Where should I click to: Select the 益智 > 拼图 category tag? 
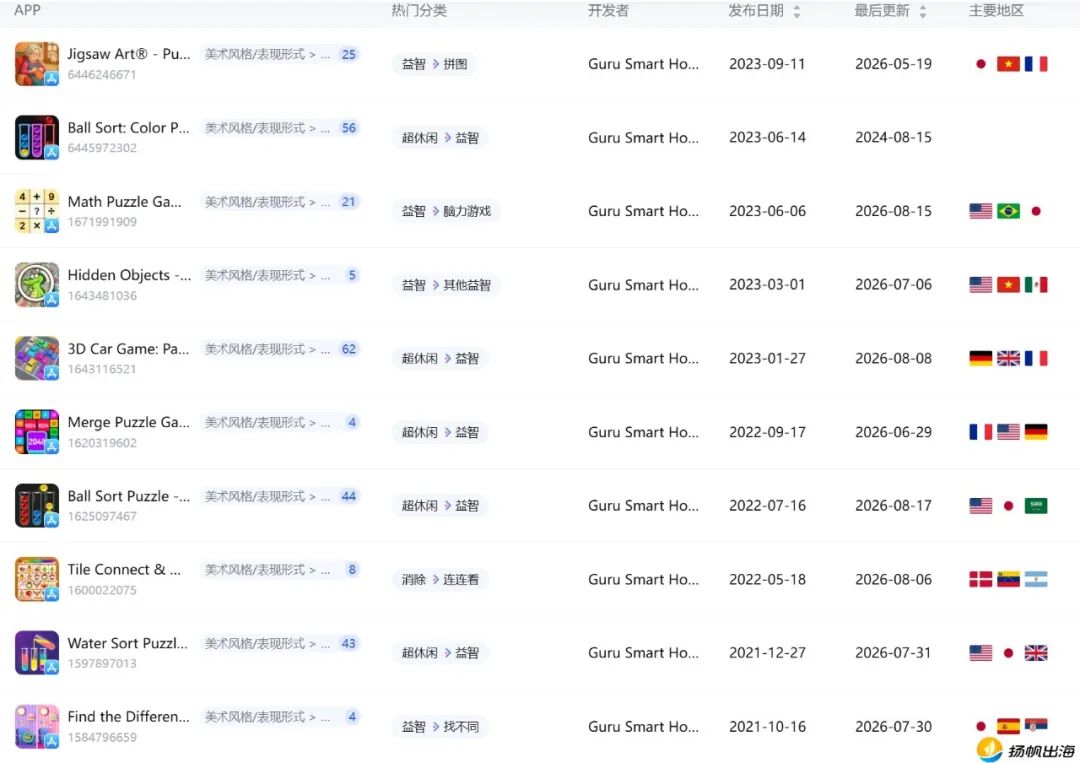435,64
